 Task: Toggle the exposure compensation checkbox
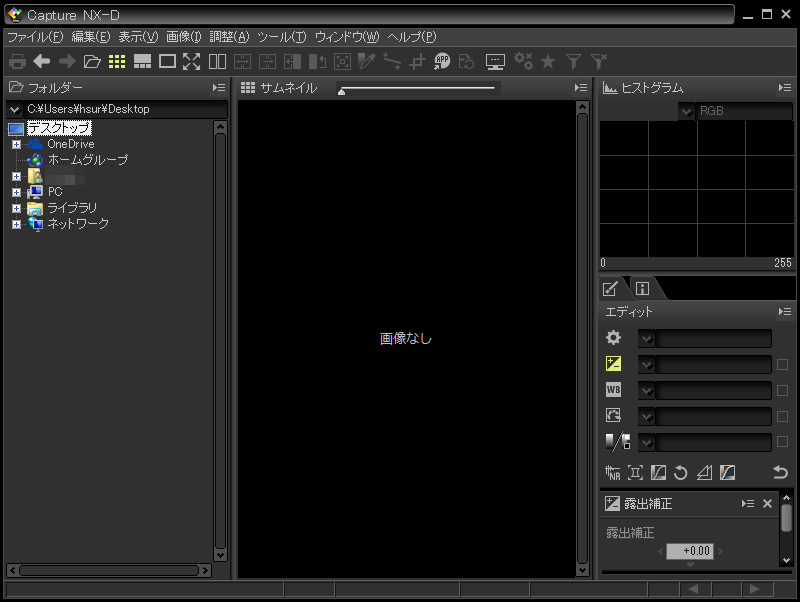782,365
